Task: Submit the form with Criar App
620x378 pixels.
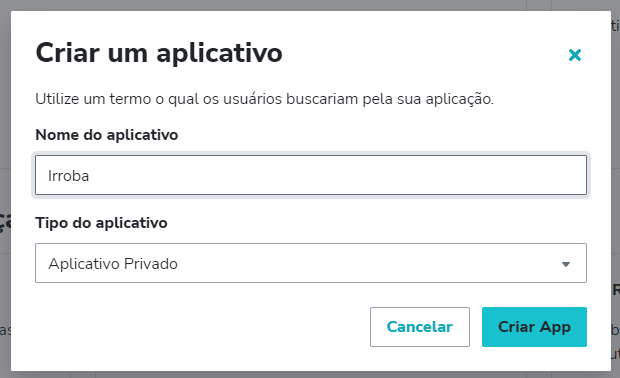Action: click(x=534, y=327)
